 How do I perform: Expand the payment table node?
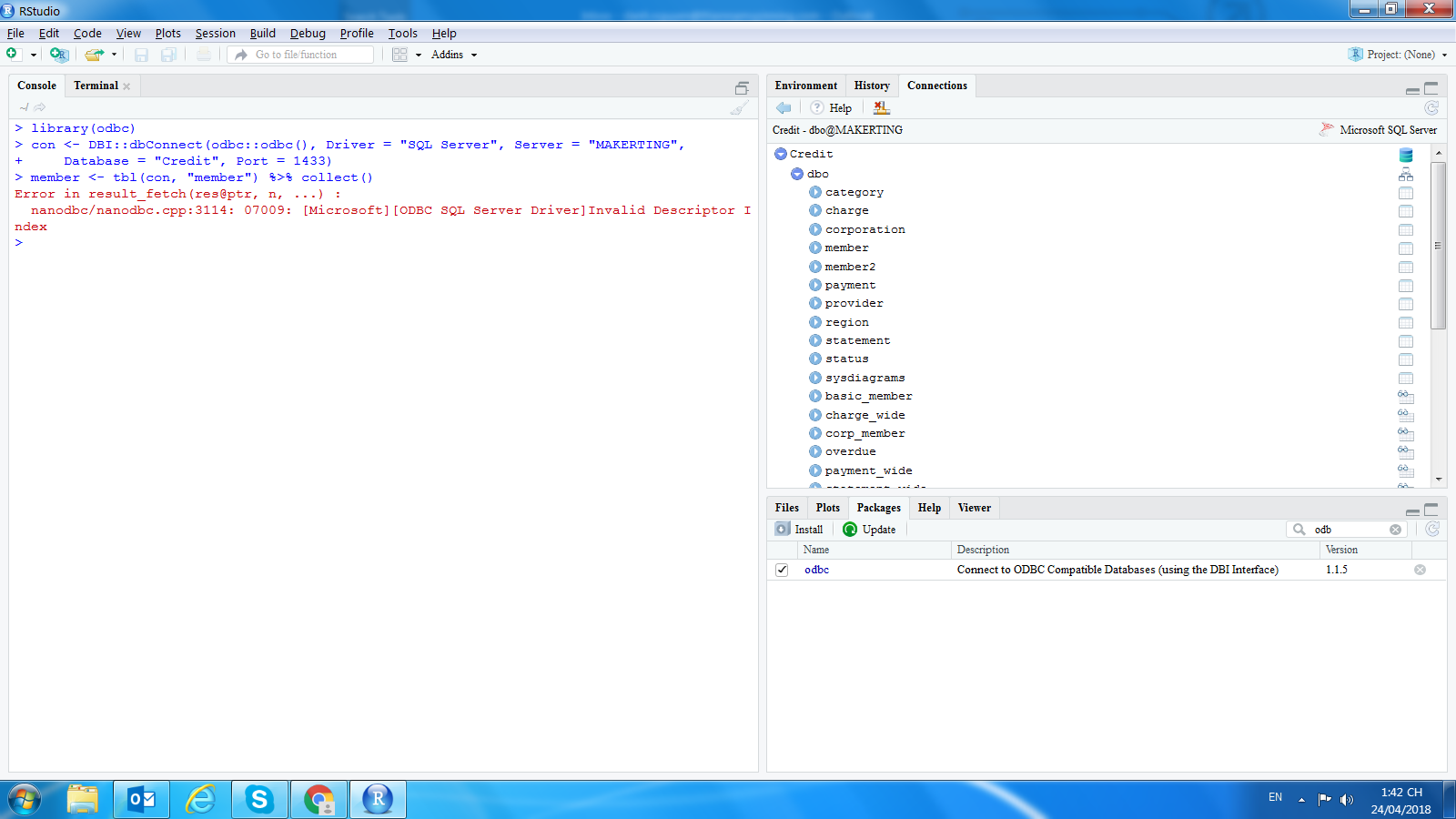tap(815, 285)
